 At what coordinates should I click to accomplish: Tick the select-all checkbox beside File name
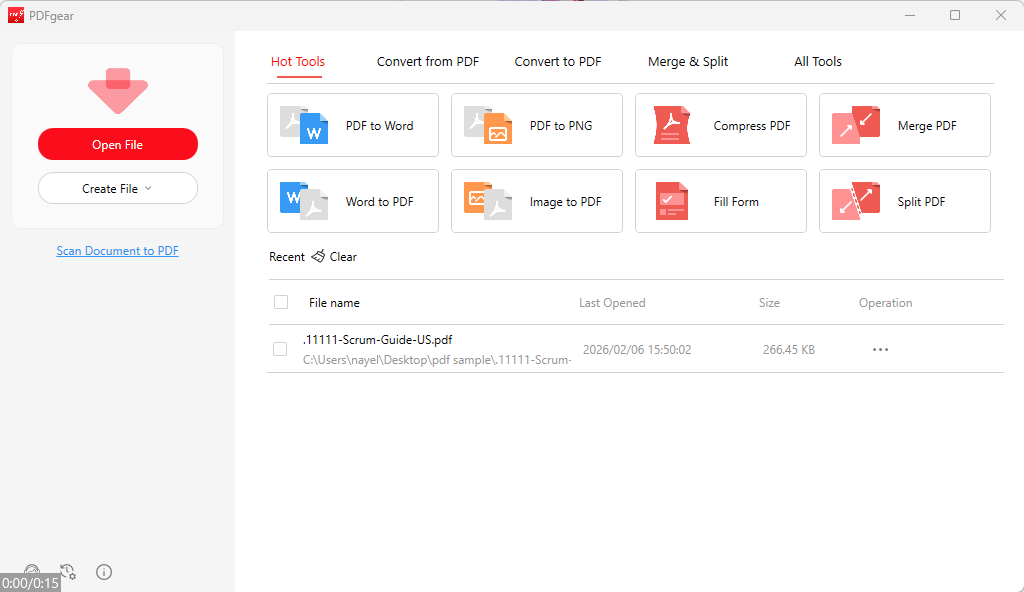281,302
